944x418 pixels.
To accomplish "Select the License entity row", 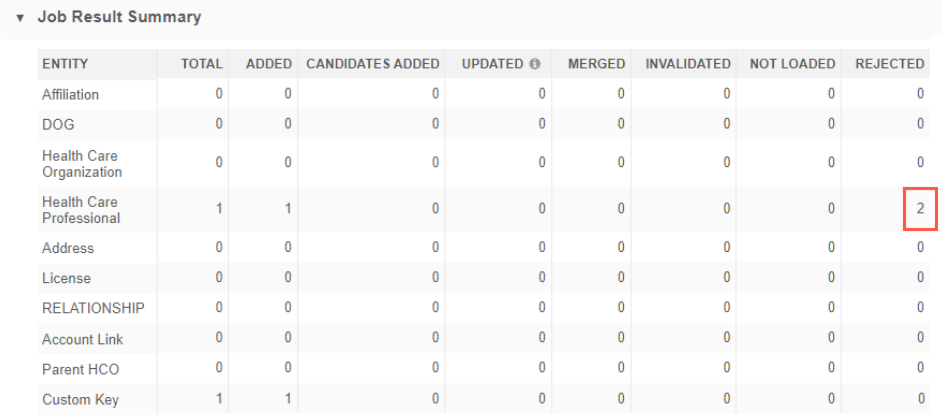I will [66, 278].
